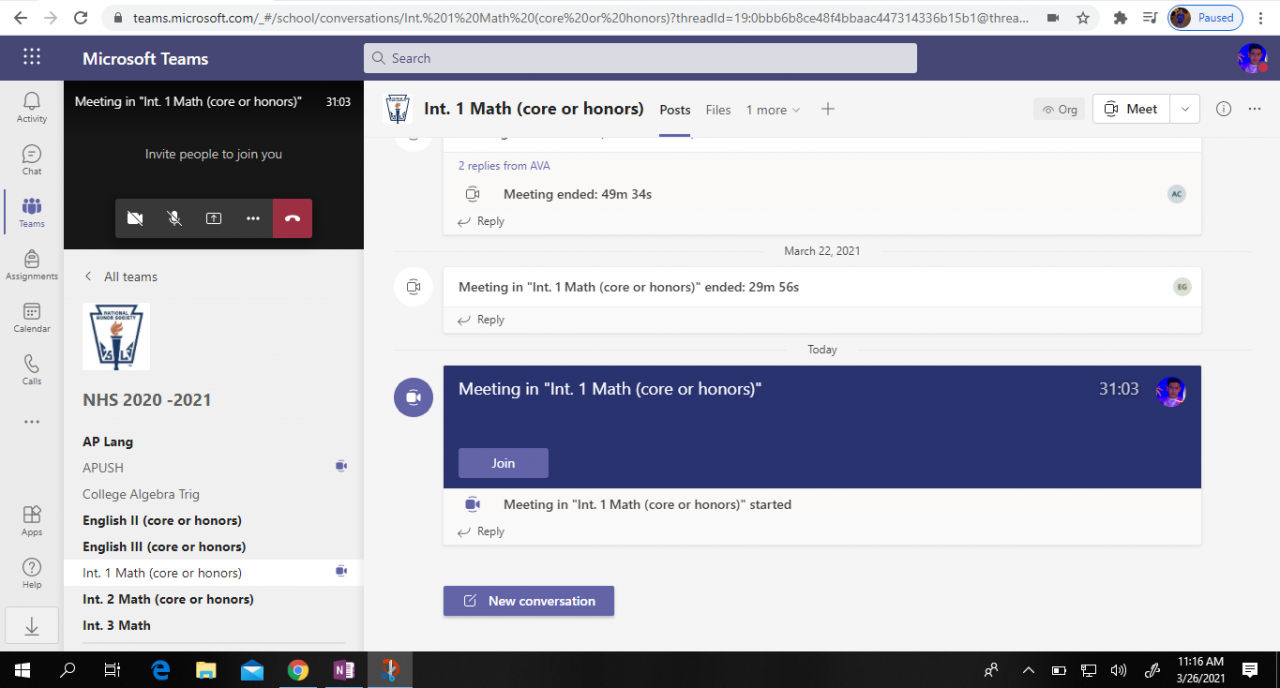Open the Calls section

(x=32, y=370)
